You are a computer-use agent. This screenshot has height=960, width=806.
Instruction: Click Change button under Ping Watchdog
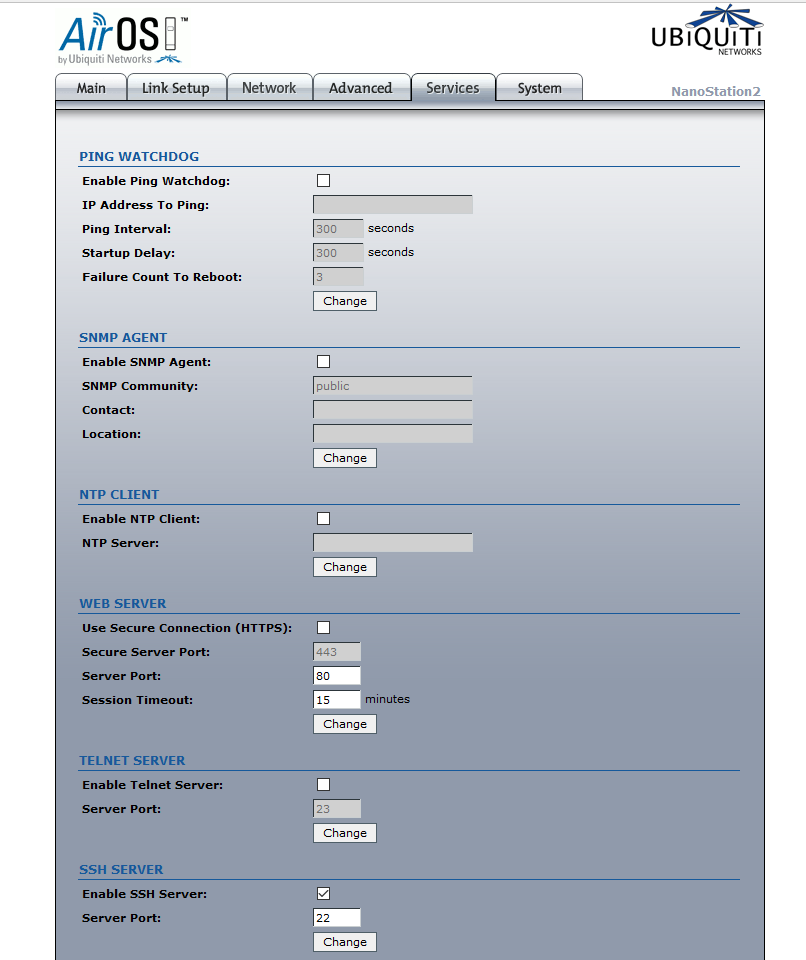pos(345,301)
